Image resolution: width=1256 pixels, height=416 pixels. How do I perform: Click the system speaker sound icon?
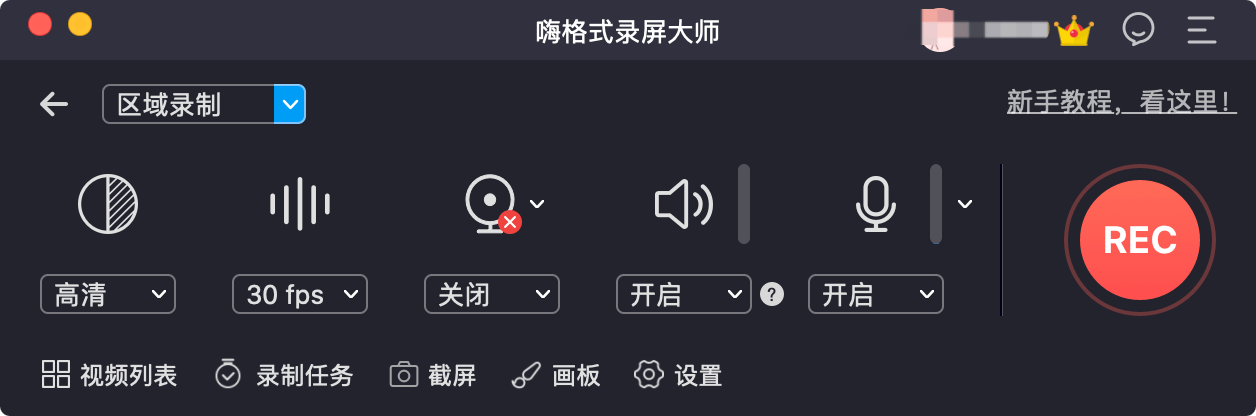click(x=684, y=205)
